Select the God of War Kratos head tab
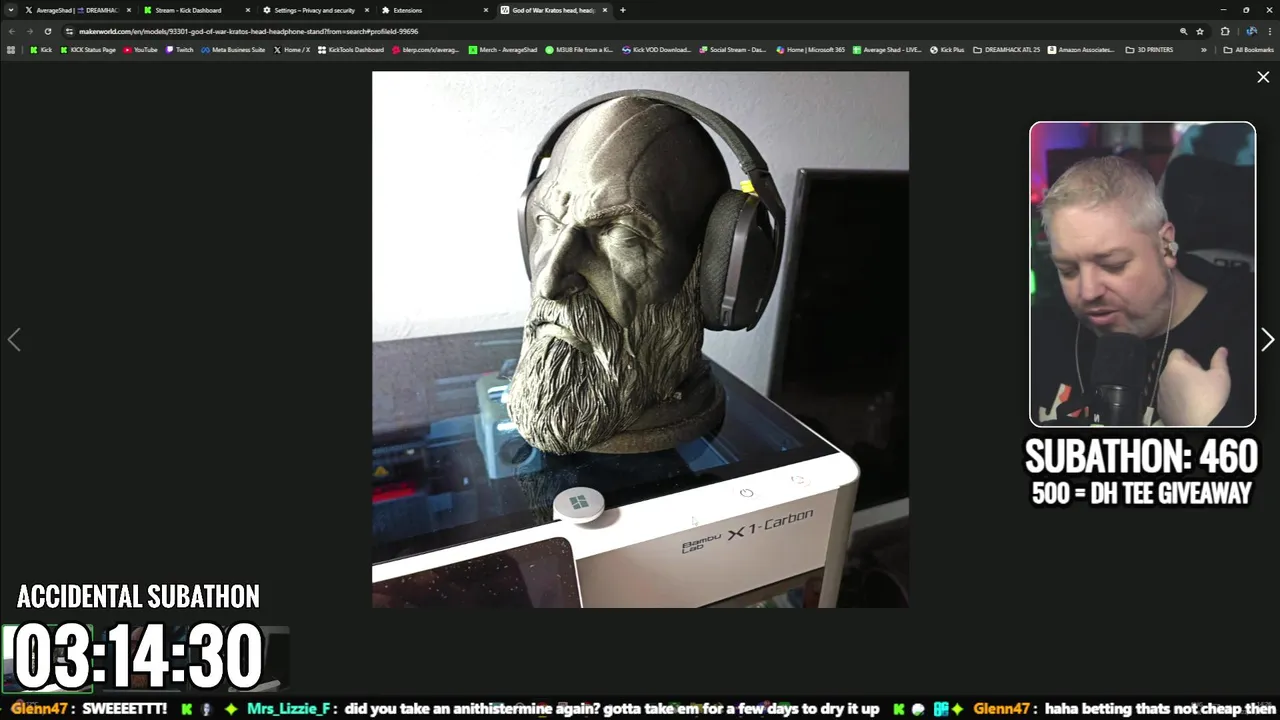This screenshot has height=720, width=1280. [553, 10]
